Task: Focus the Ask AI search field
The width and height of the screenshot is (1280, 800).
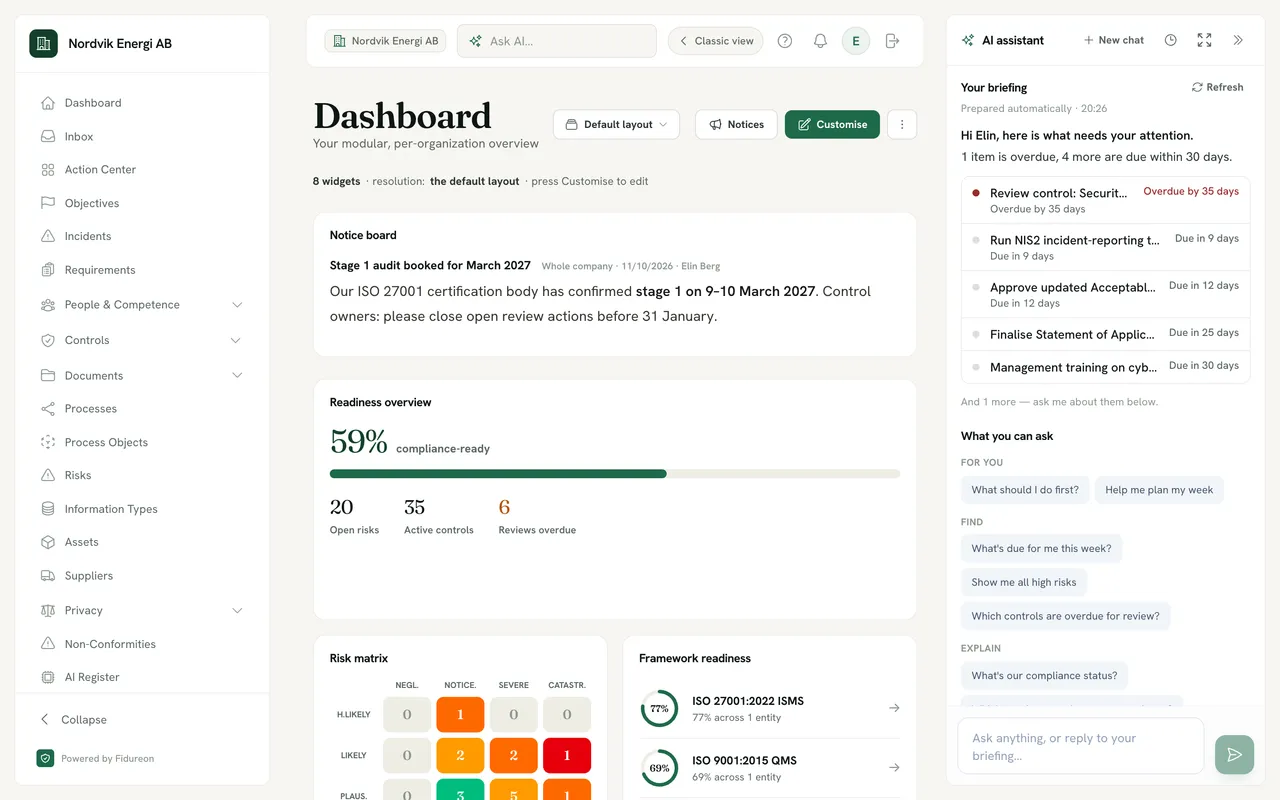Action: [x=557, y=41]
